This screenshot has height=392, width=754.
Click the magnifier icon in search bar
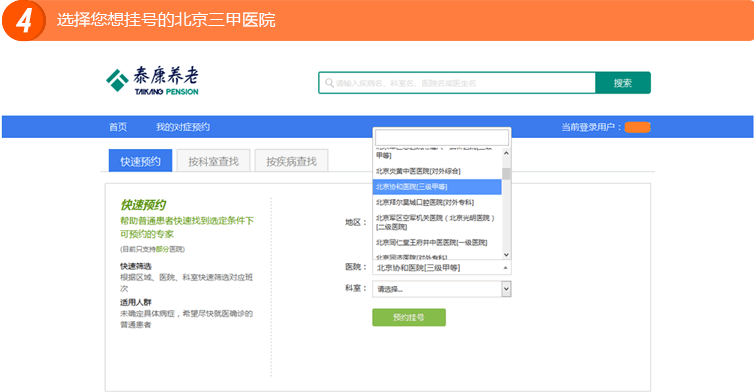coord(329,83)
